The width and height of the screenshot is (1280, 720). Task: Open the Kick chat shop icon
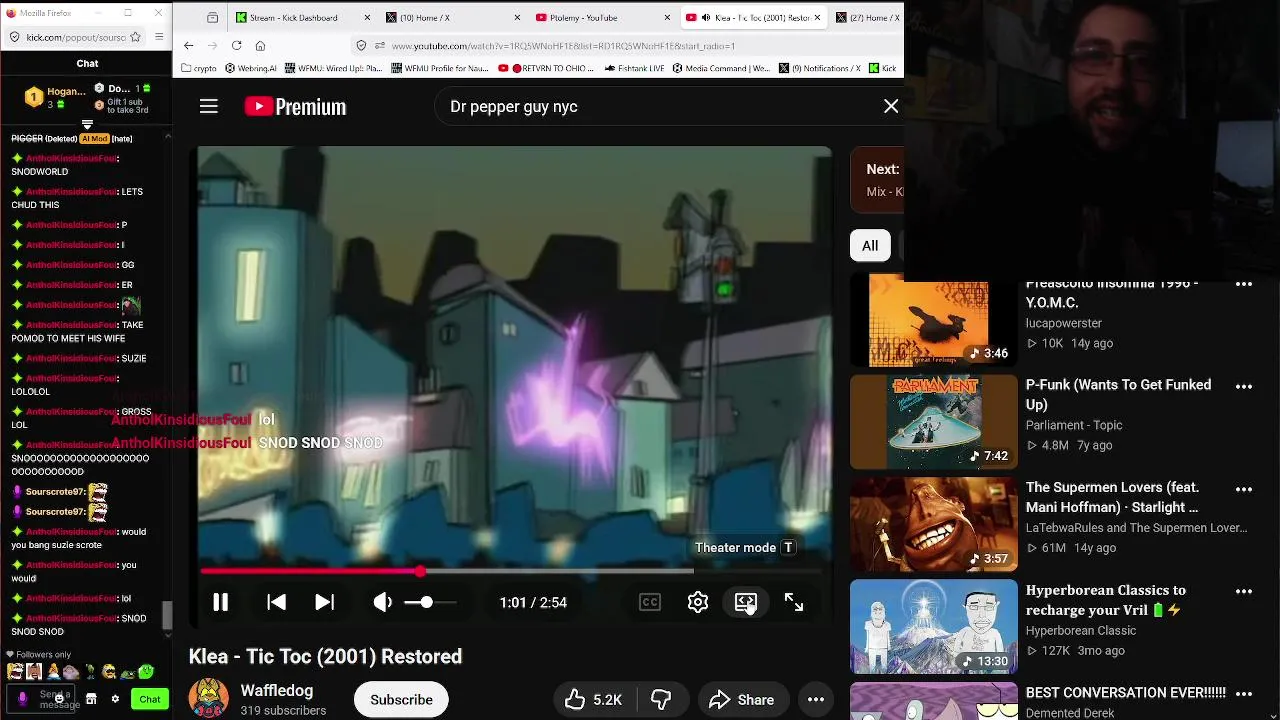click(91, 699)
